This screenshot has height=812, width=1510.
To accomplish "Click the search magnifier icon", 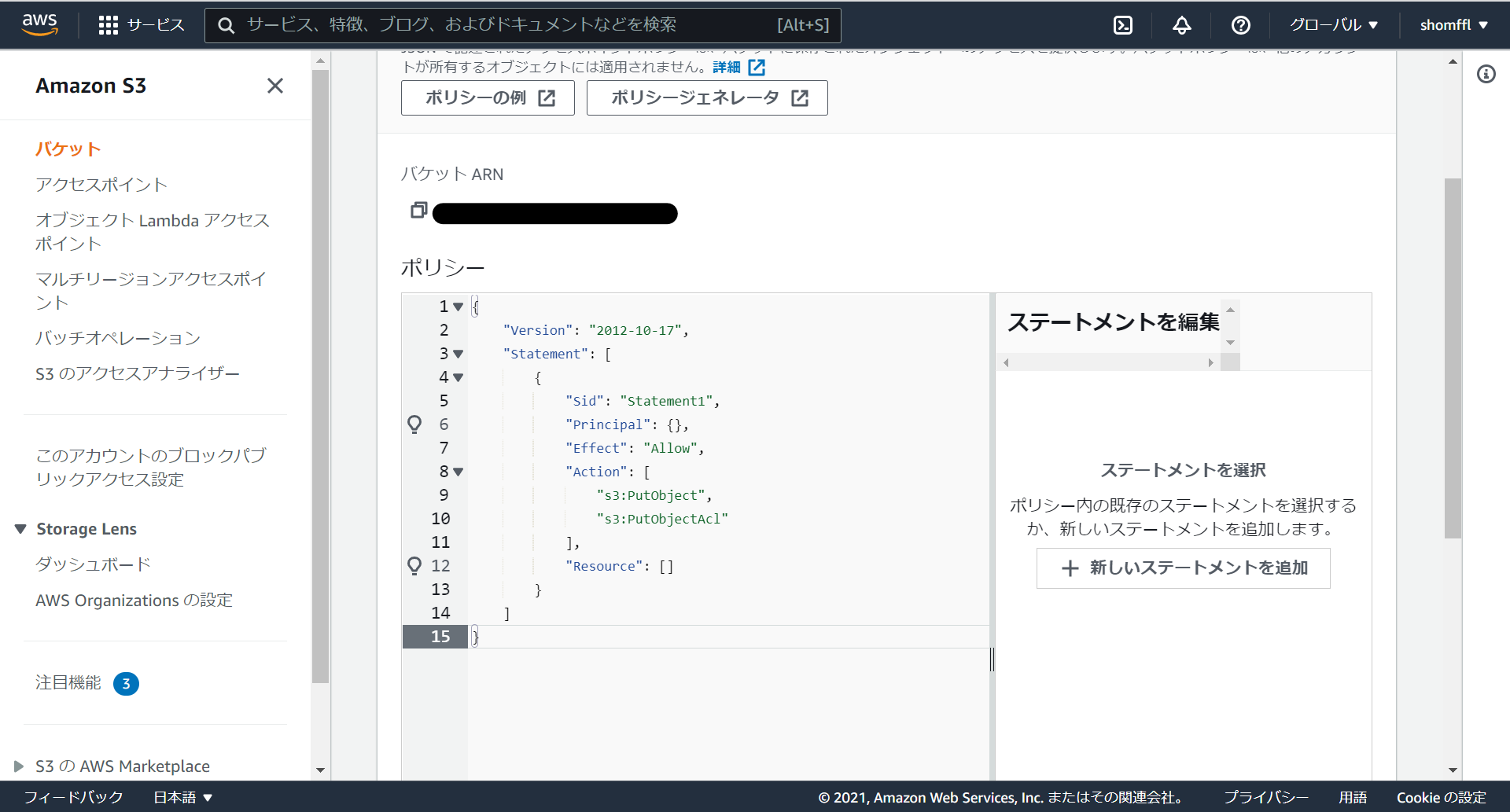I will click(226, 25).
